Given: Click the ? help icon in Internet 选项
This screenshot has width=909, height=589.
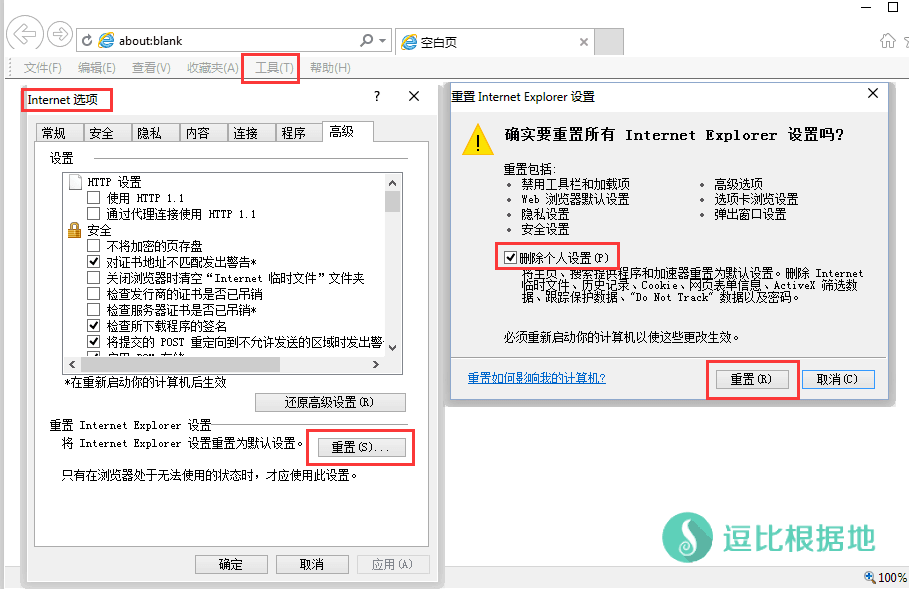Looking at the screenshot, I should [377, 97].
